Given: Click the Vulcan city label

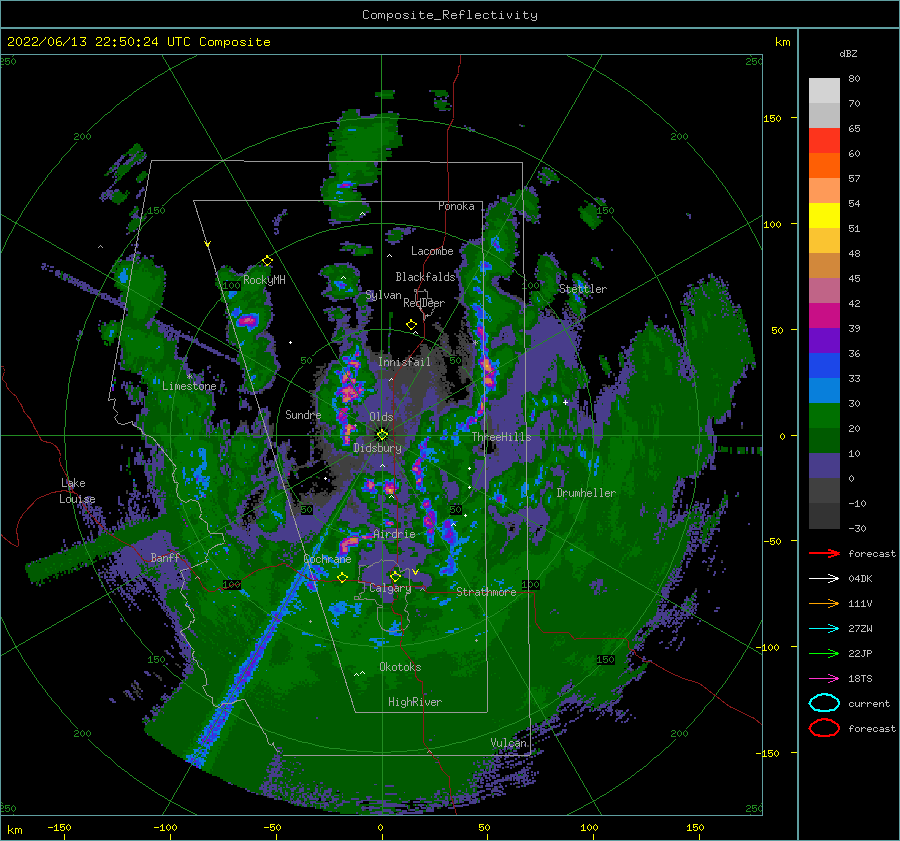Looking at the screenshot, I should point(509,743).
